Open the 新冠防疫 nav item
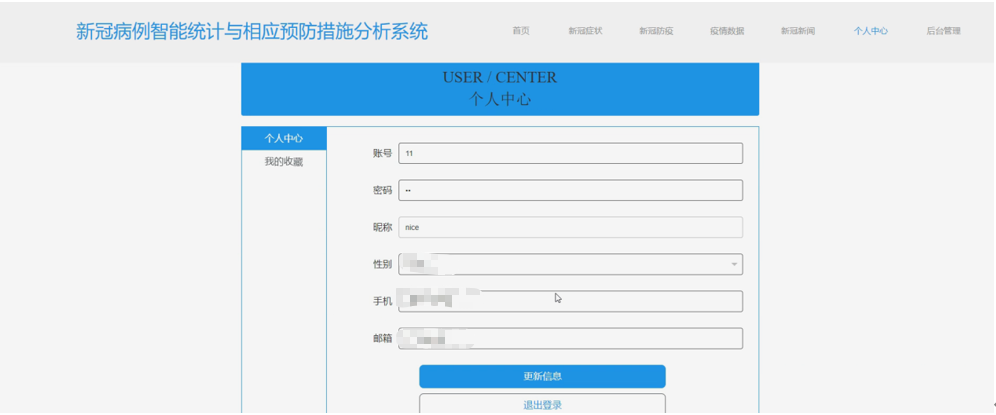Screen dimensions: 996x415 coord(656,31)
